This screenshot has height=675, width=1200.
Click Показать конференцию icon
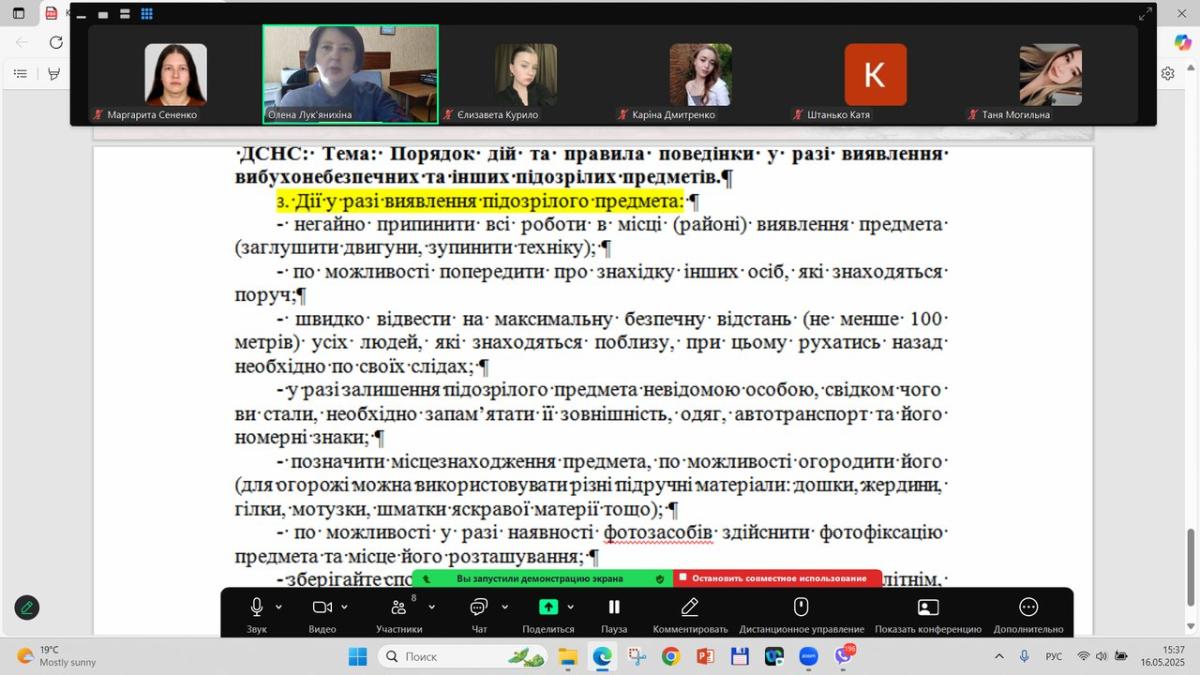click(928, 607)
